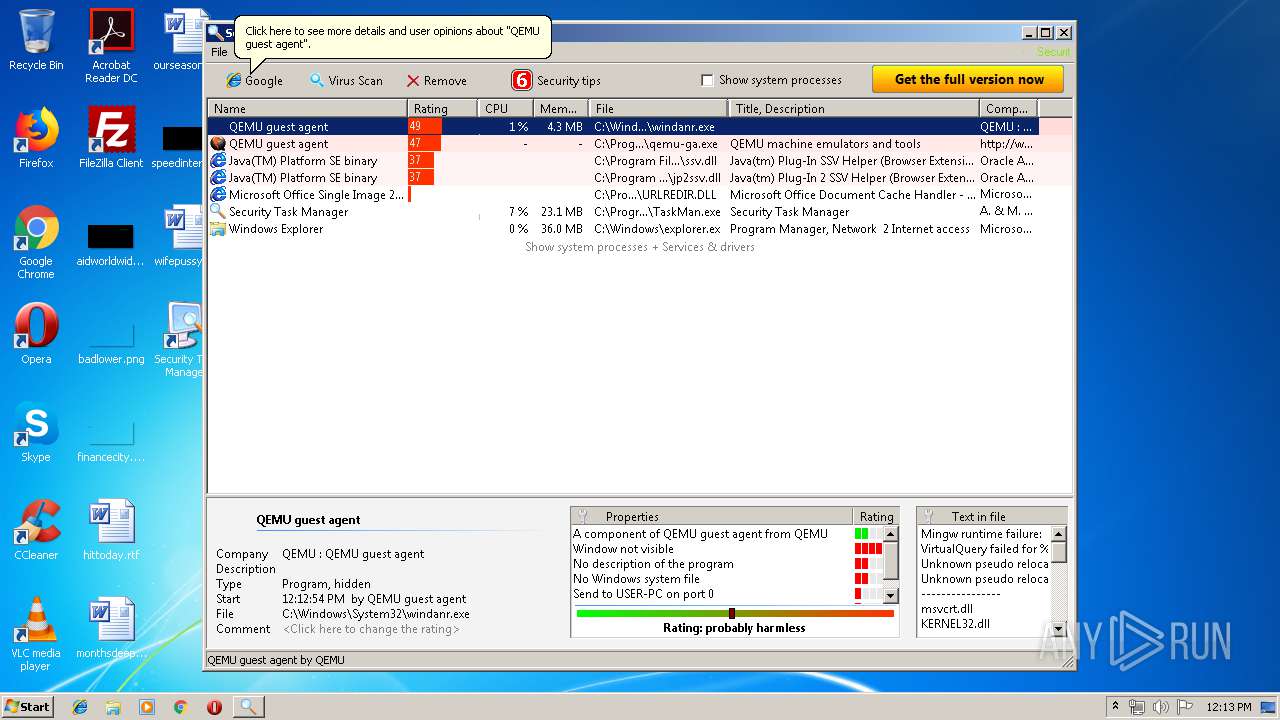The image size is (1280, 720).
Task: Run Virus Scan on selected process
Action: point(346,80)
